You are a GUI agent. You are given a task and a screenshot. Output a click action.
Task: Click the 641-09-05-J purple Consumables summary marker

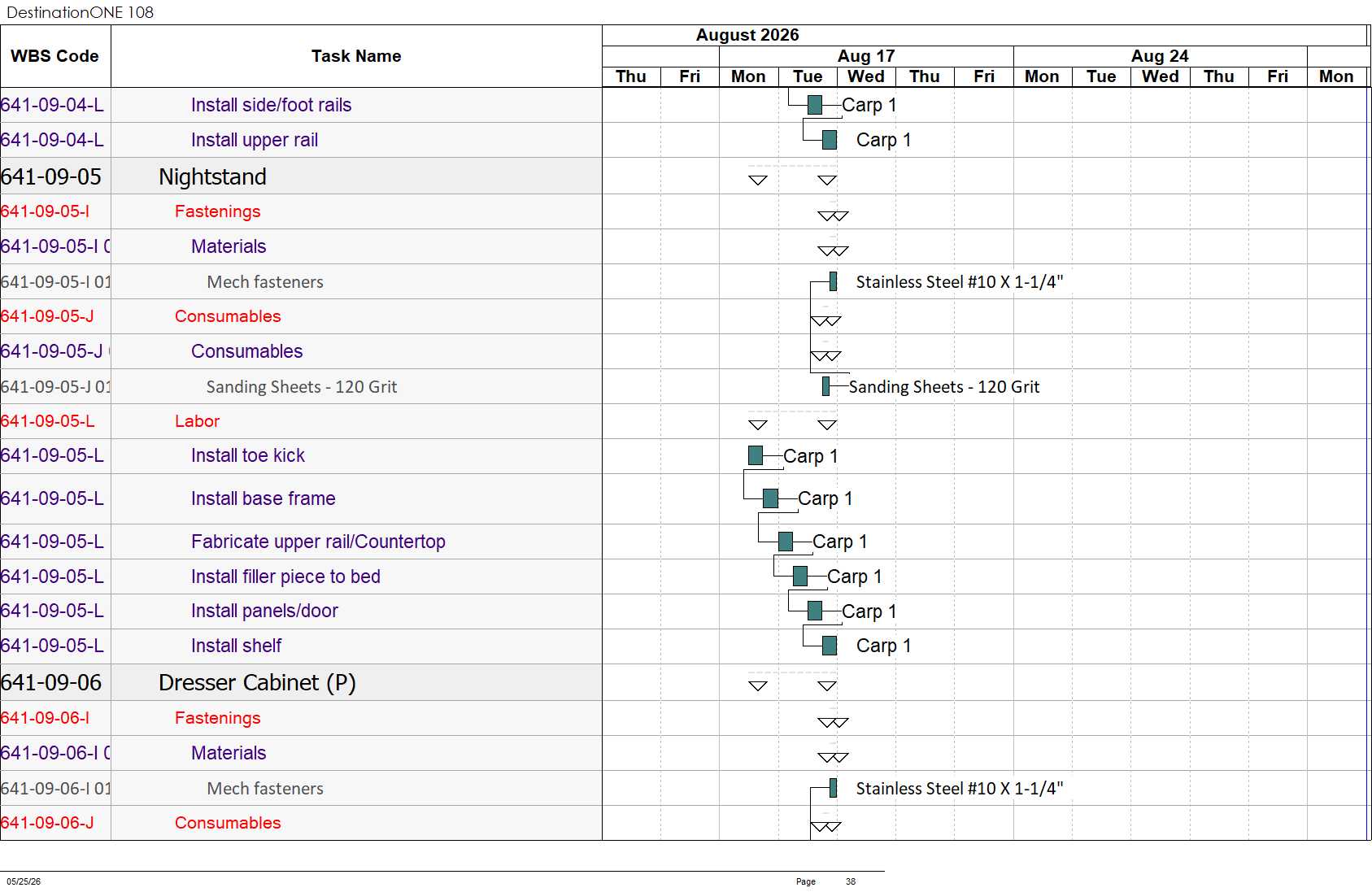[825, 355]
